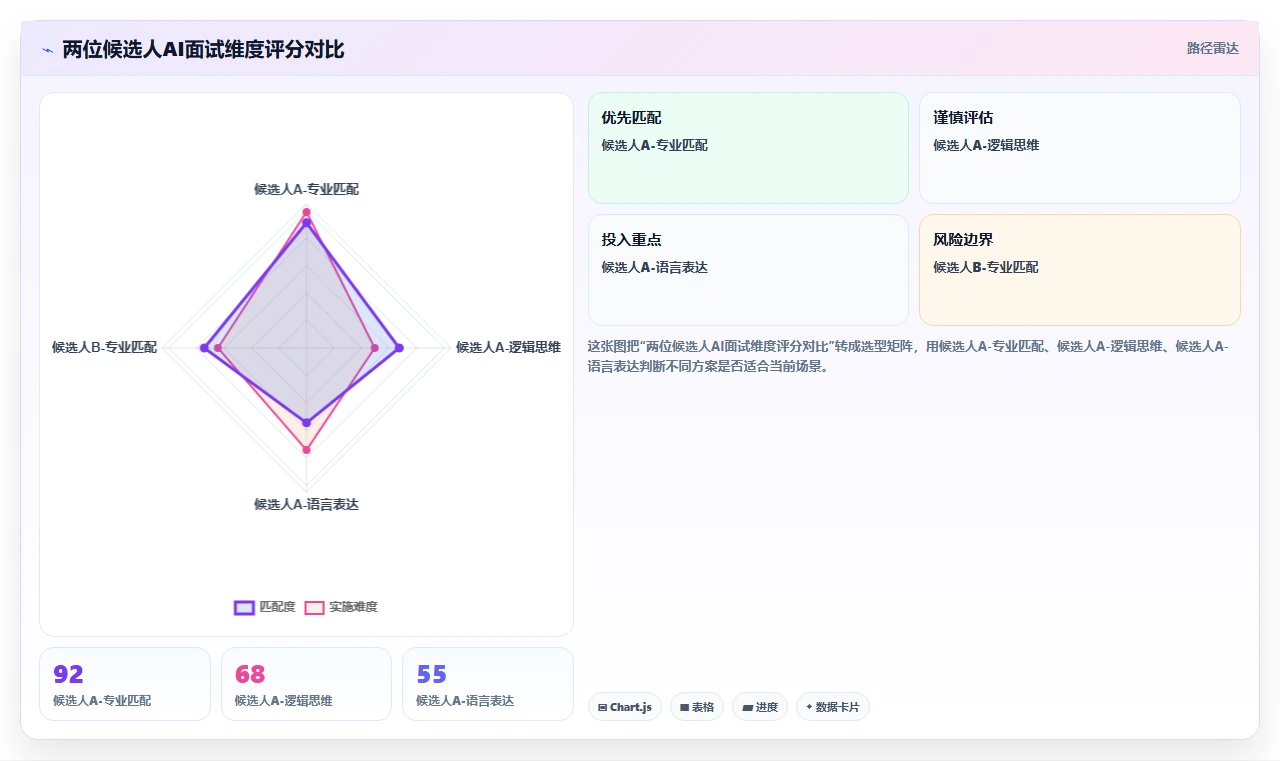Select the 投入重点 card

point(748,270)
